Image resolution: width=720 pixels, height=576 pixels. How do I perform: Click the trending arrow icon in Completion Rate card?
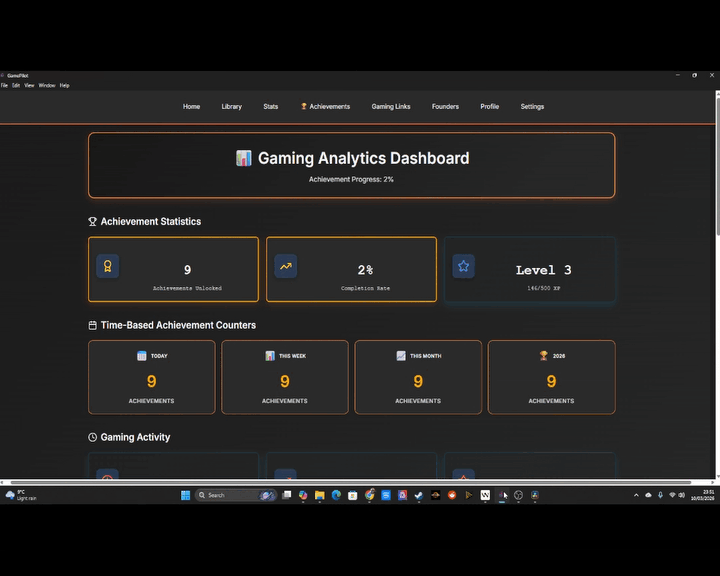pyautogui.click(x=286, y=266)
